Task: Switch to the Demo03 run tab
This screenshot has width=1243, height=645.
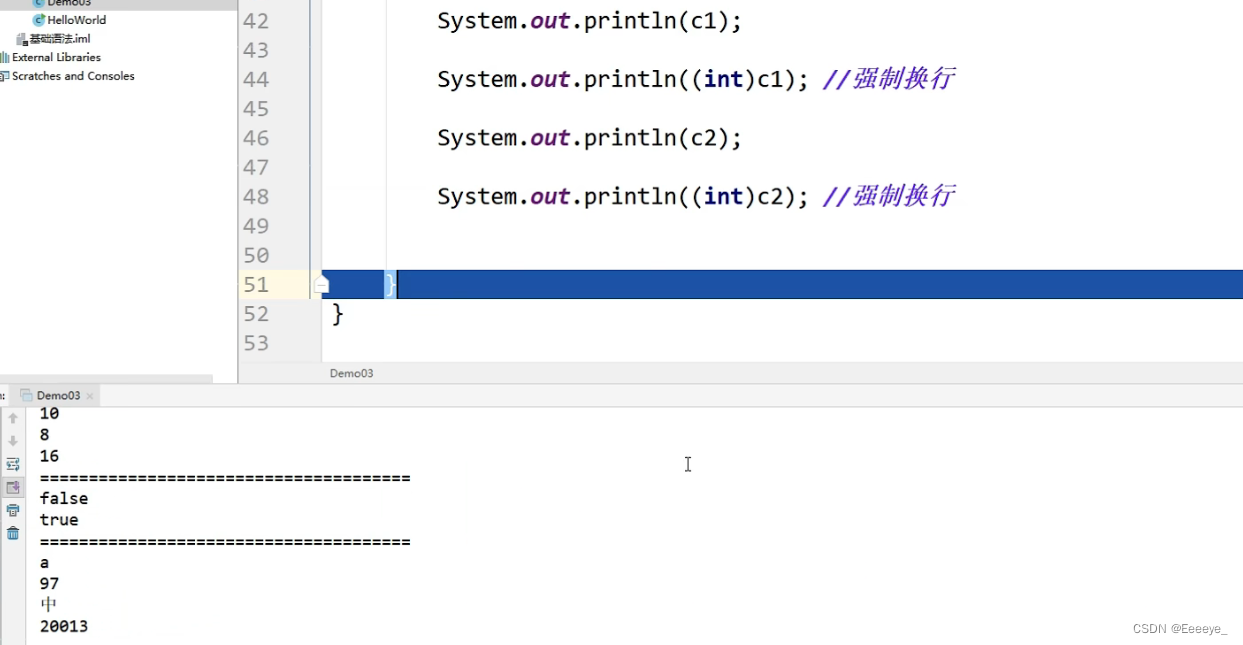Action: [x=58, y=396]
